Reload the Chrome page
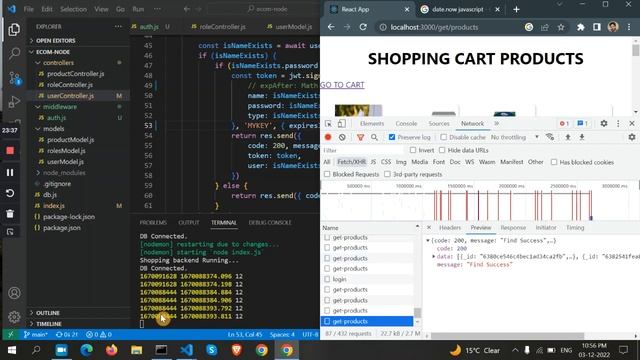The image size is (640, 360). pyautogui.click(x=363, y=27)
